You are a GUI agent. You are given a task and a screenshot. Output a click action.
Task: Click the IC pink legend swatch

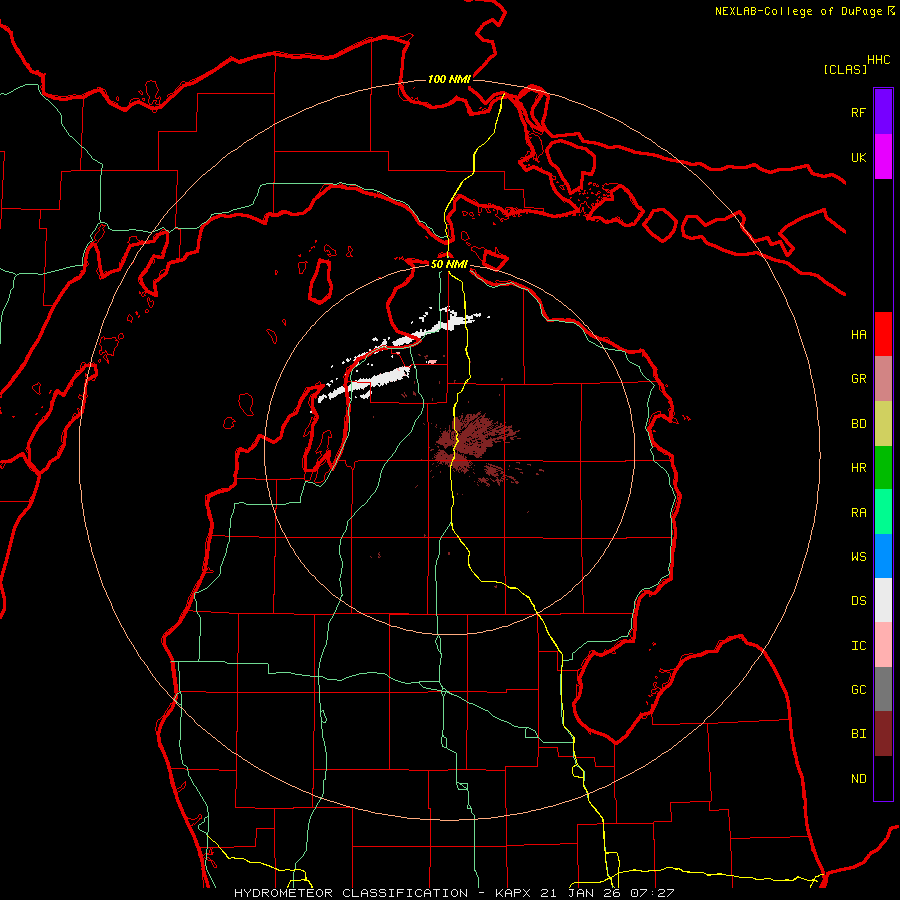[883, 645]
